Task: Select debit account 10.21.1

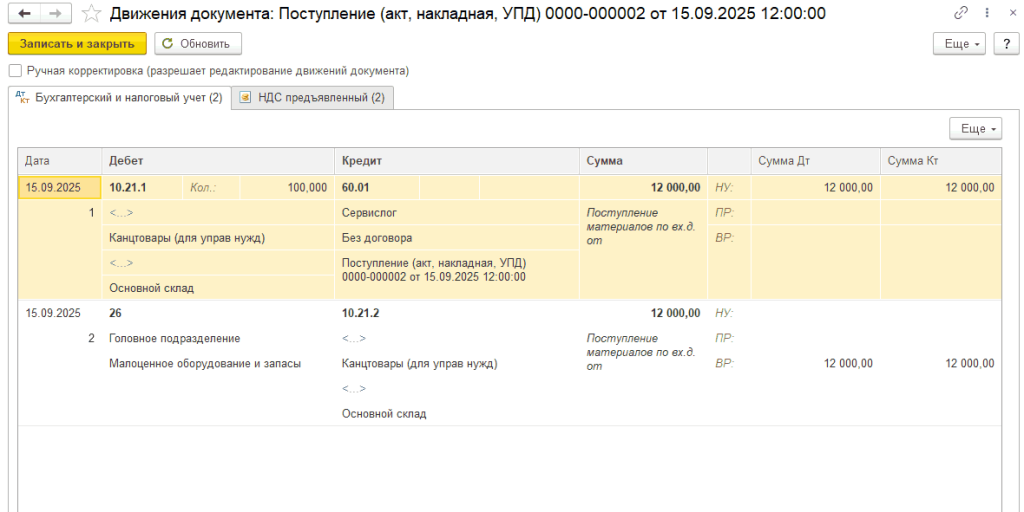Action: pos(142,188)
